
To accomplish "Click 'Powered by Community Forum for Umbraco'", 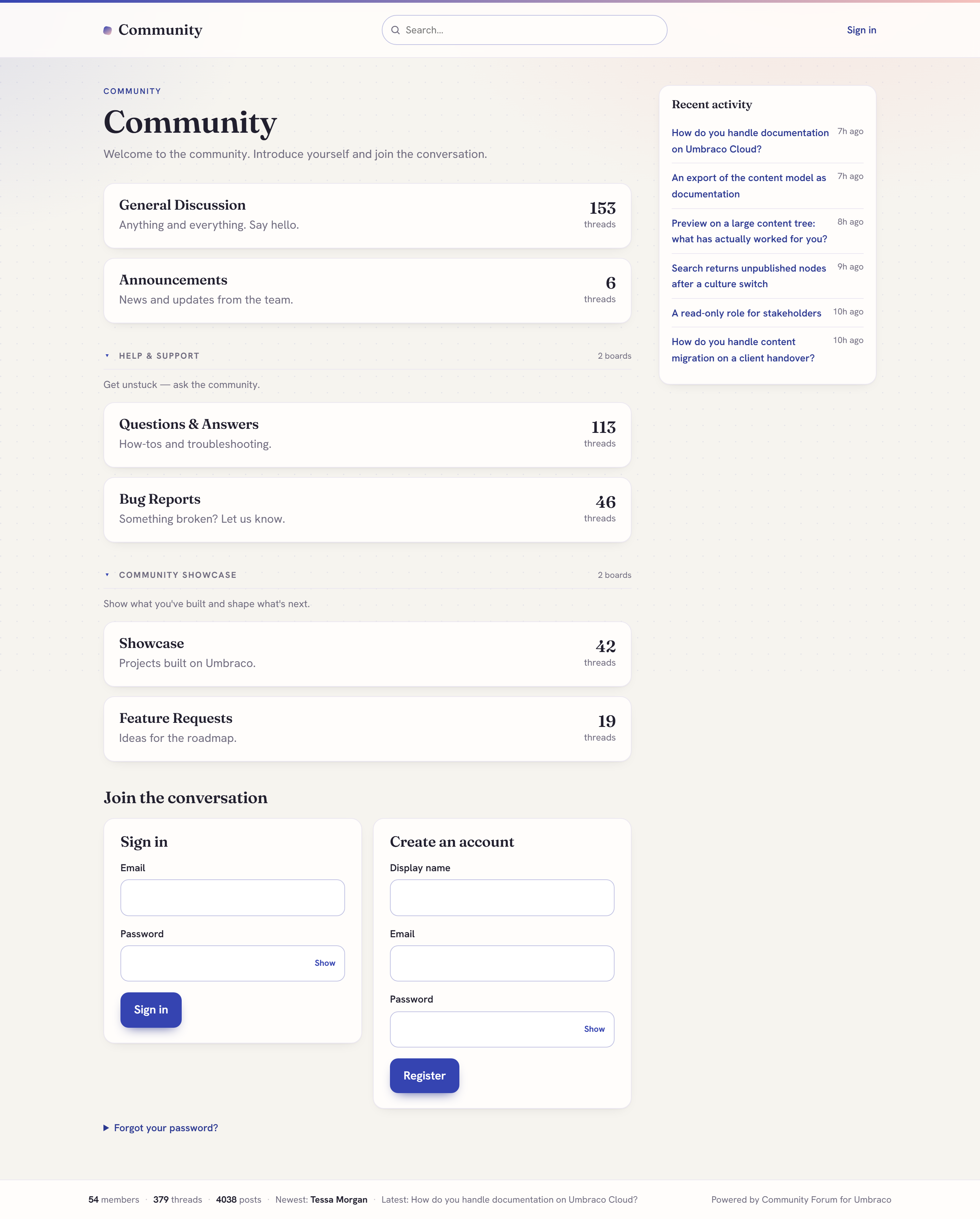I will tap(801, 1199).
